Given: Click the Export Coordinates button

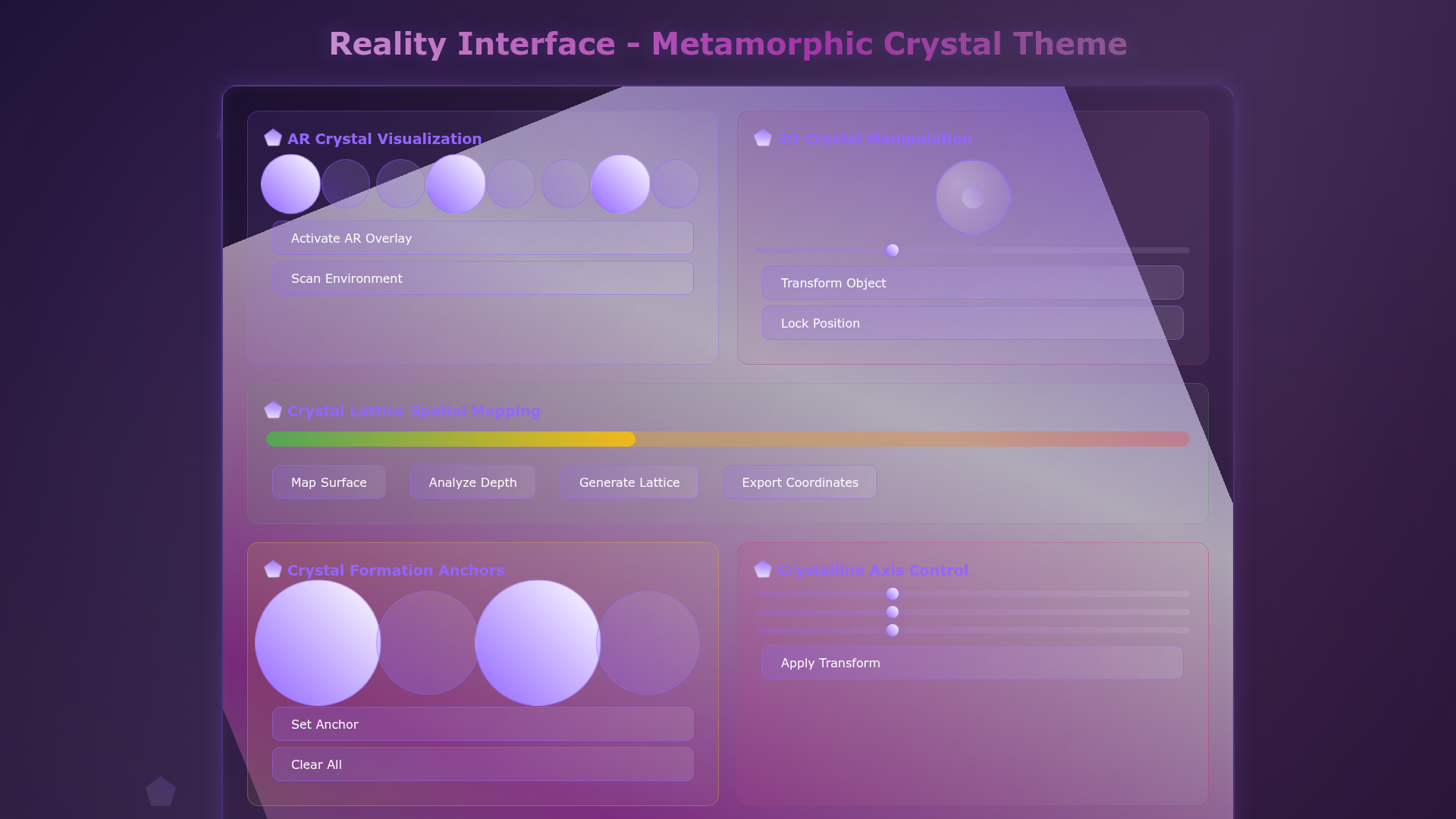Looking at the screenshot, I should click(x=800, y=482).
